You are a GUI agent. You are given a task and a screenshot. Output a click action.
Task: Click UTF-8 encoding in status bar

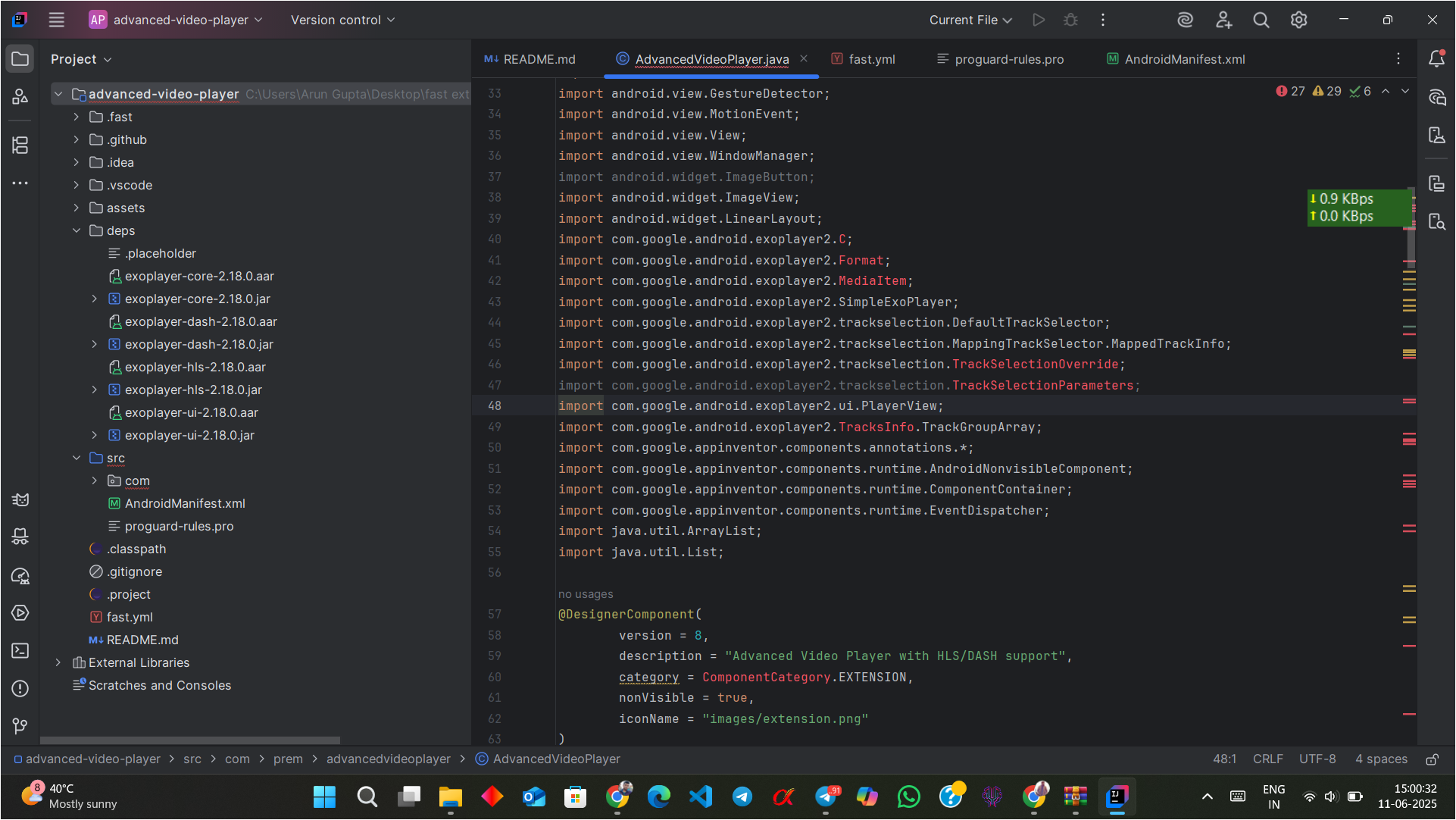1317,759
